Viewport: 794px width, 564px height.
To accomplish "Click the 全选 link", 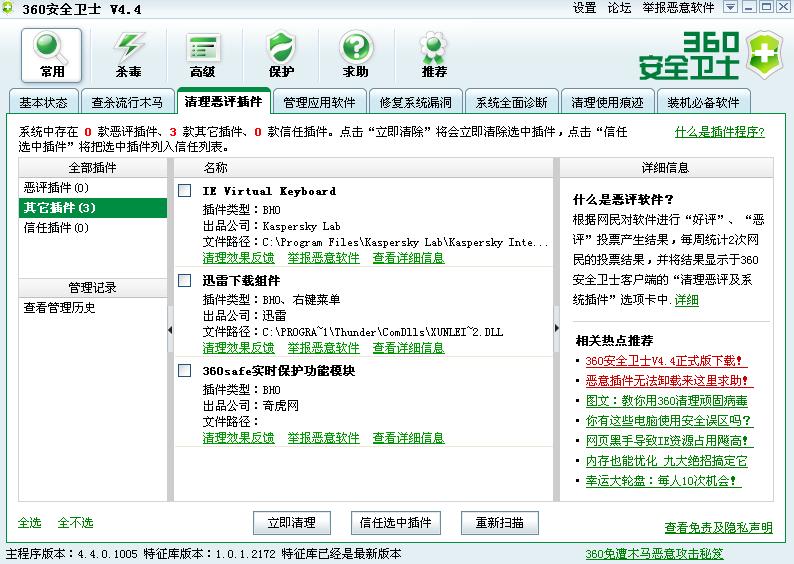I will point(29,522).
